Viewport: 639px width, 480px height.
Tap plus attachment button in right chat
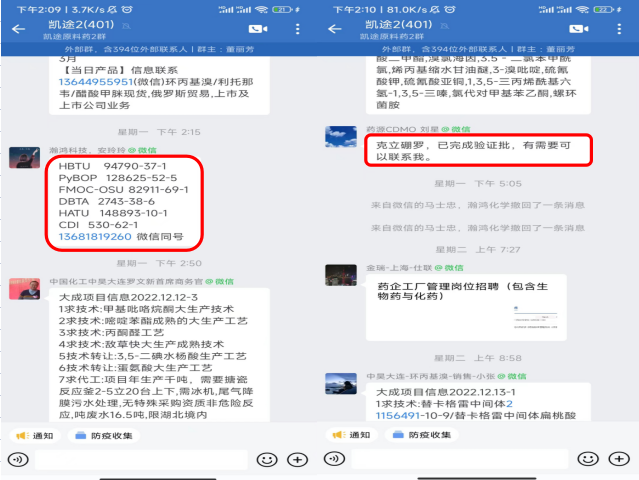tap(619, 459)
